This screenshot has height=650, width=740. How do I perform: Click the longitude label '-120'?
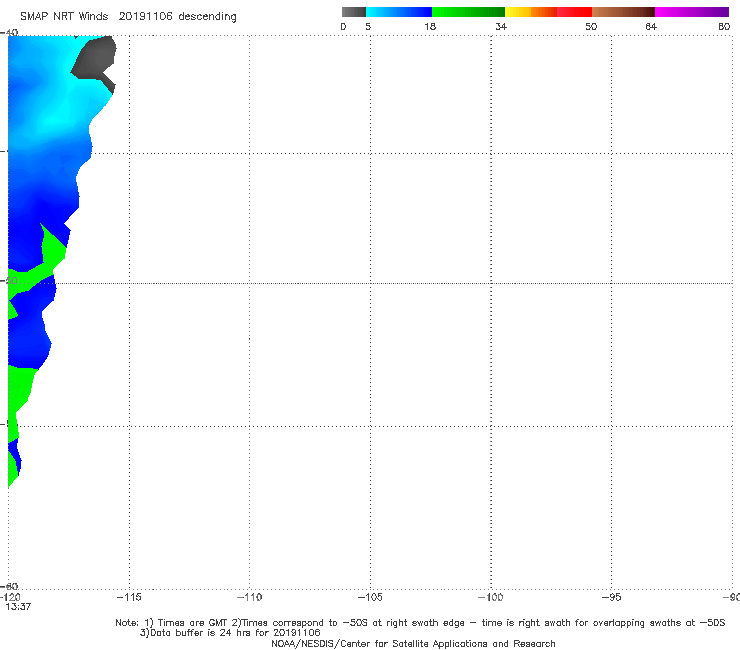(10, 597)
